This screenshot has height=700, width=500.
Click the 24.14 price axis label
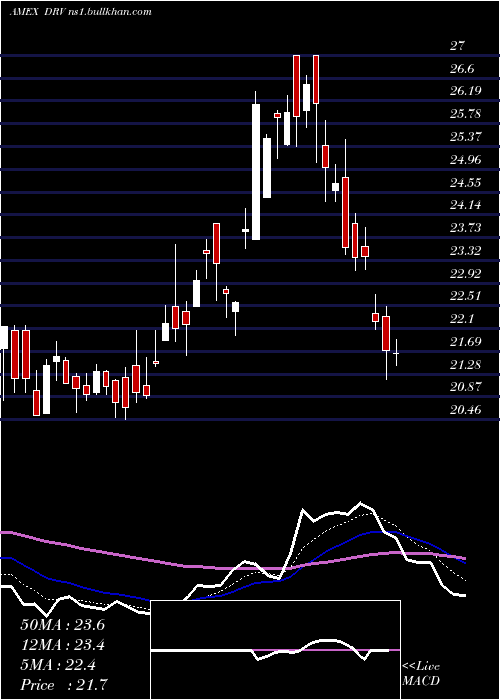pyautogui.click(x=465, y=205)
